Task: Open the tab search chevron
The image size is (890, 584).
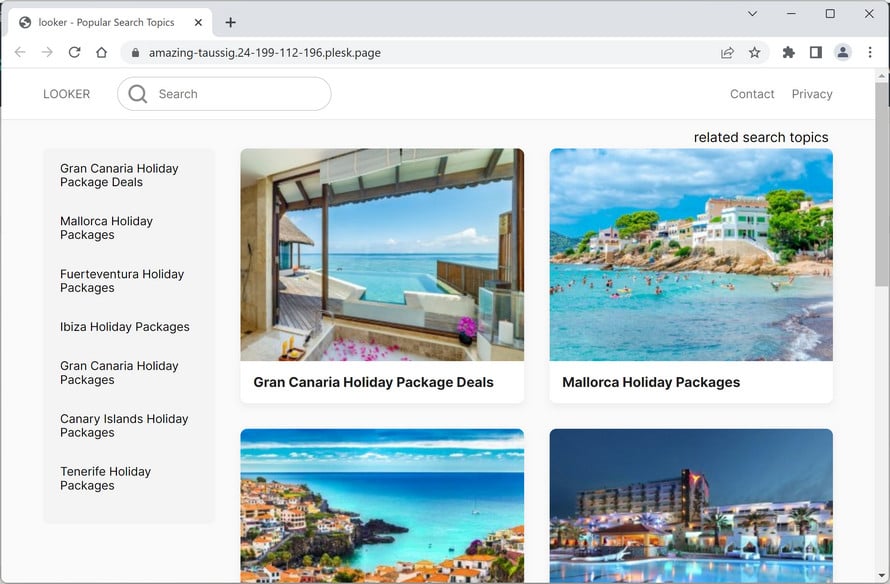Action: tap(753, 14)
